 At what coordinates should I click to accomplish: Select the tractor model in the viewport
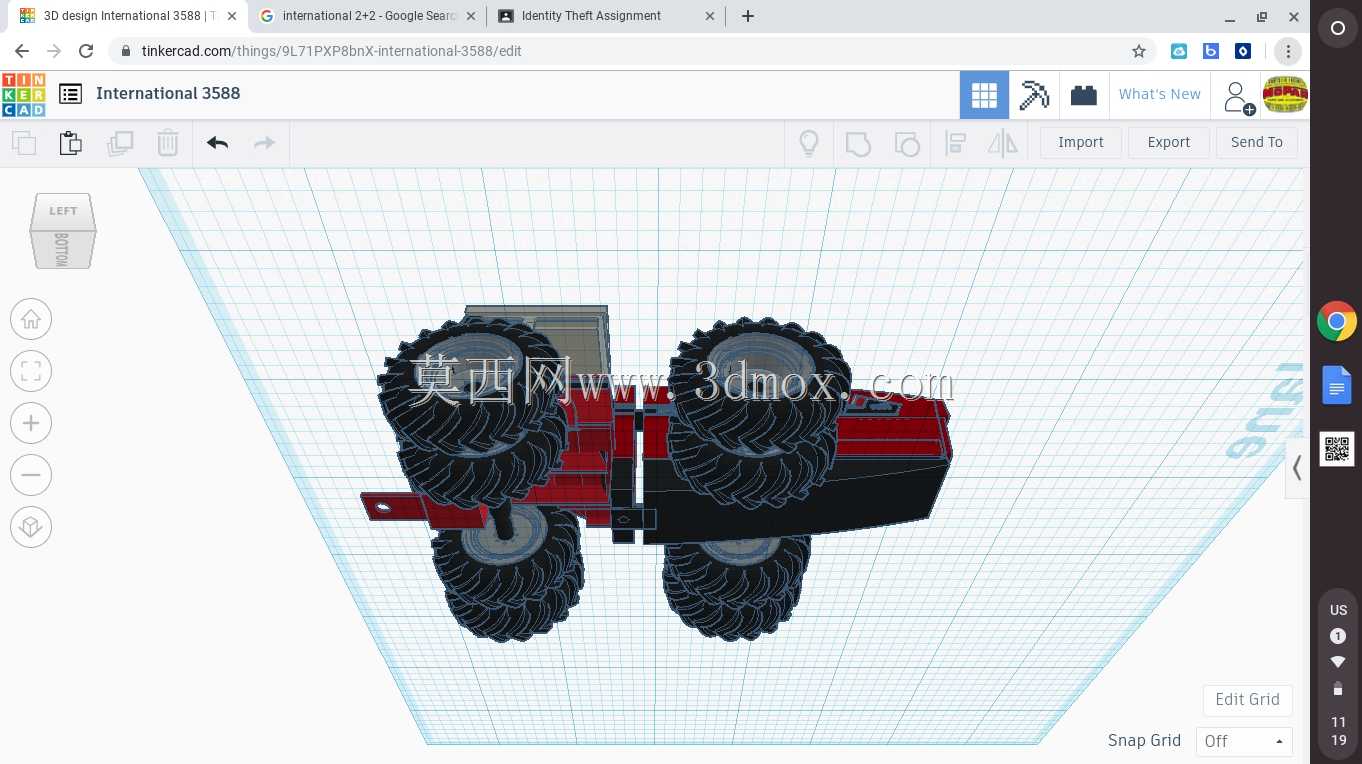click(655, 475)
